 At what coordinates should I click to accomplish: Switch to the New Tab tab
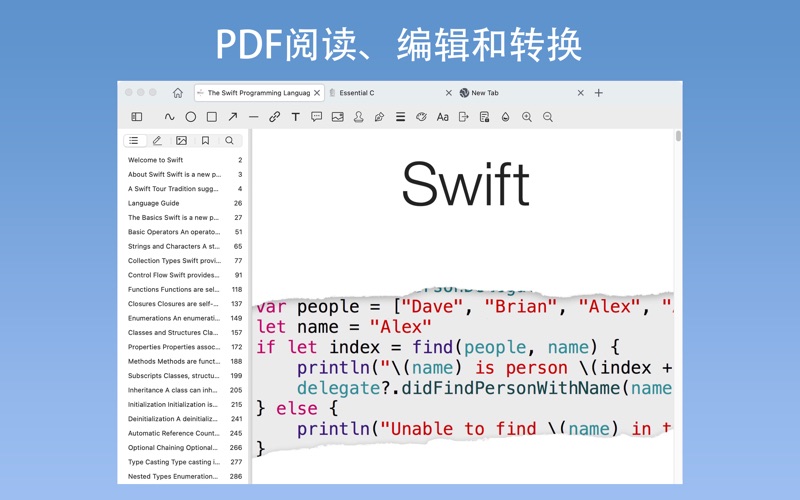point(515,93)
